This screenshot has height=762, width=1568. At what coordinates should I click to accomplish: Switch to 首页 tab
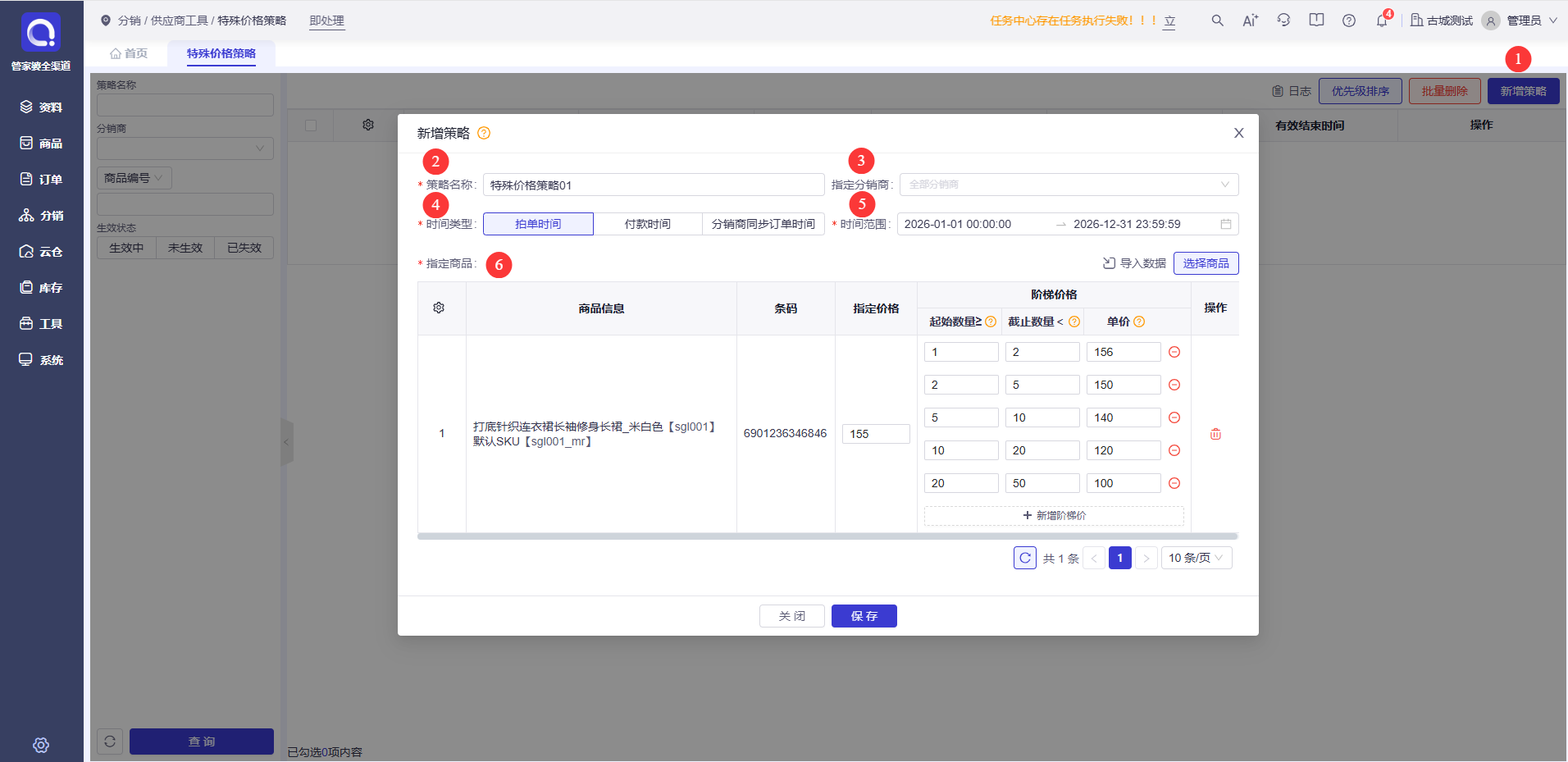click(129, 53)
